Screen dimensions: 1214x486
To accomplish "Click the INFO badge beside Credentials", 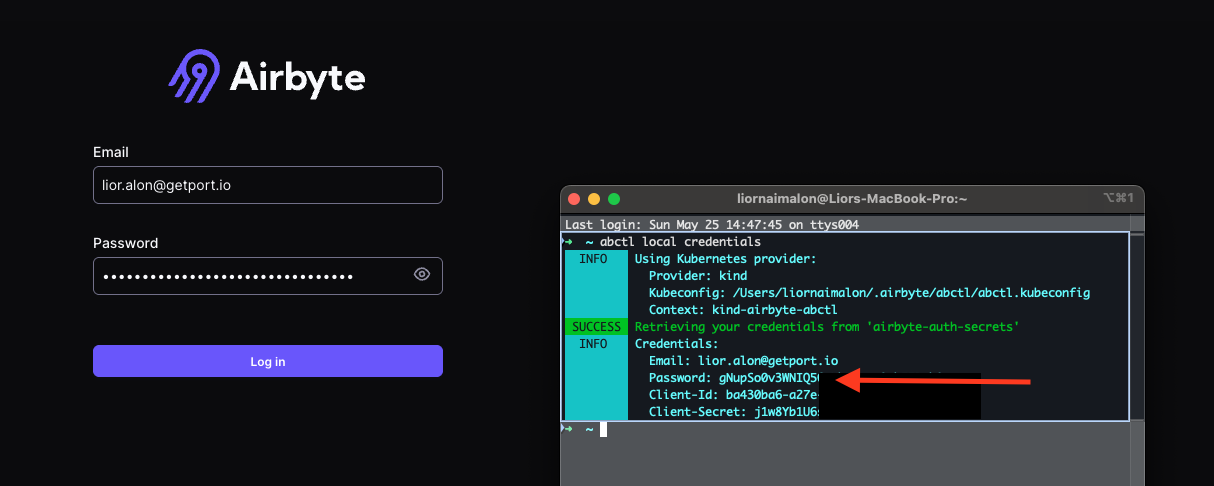I will 593,344.
